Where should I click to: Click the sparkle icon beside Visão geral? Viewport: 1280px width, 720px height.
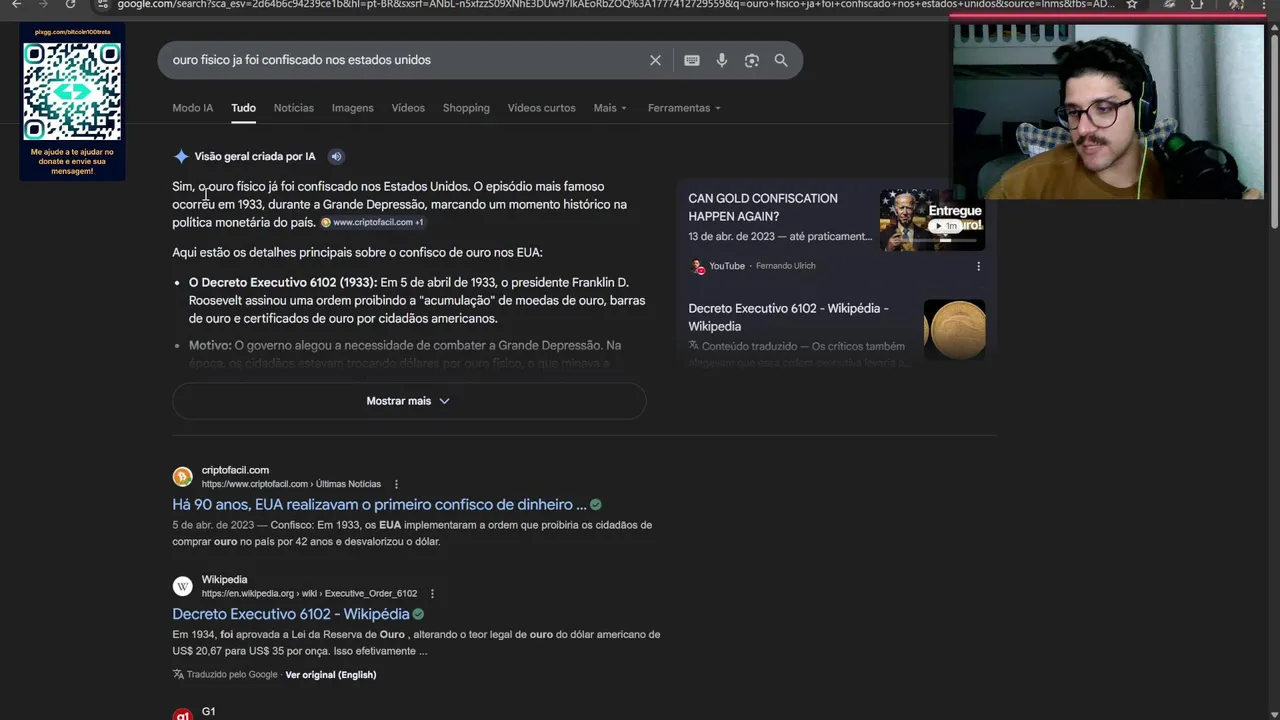[x=181, y=156]
